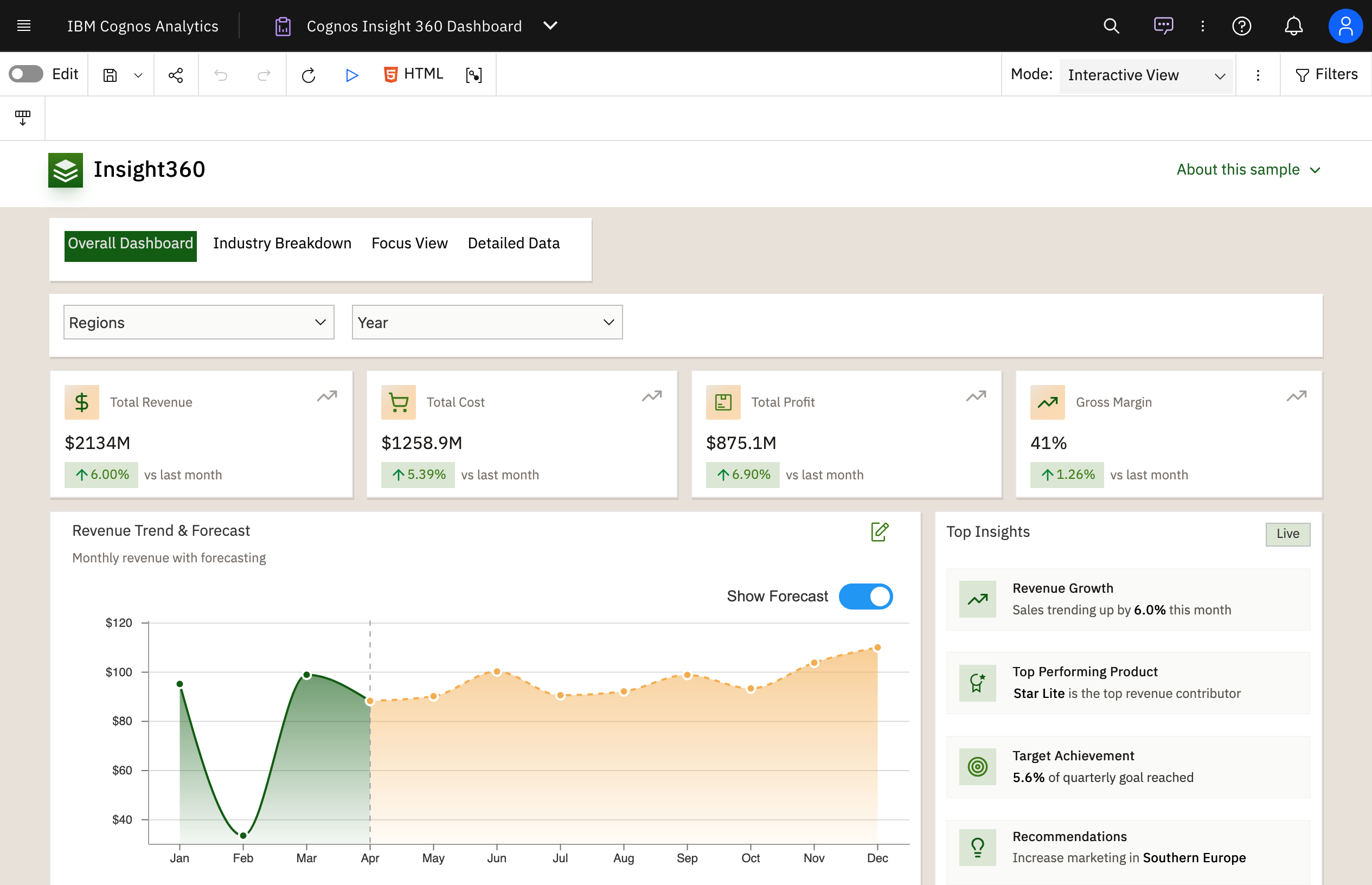This screenshot has width=1372, height=885.
Task: Open the Top Performing Product insight
Action: point(1128,683)
